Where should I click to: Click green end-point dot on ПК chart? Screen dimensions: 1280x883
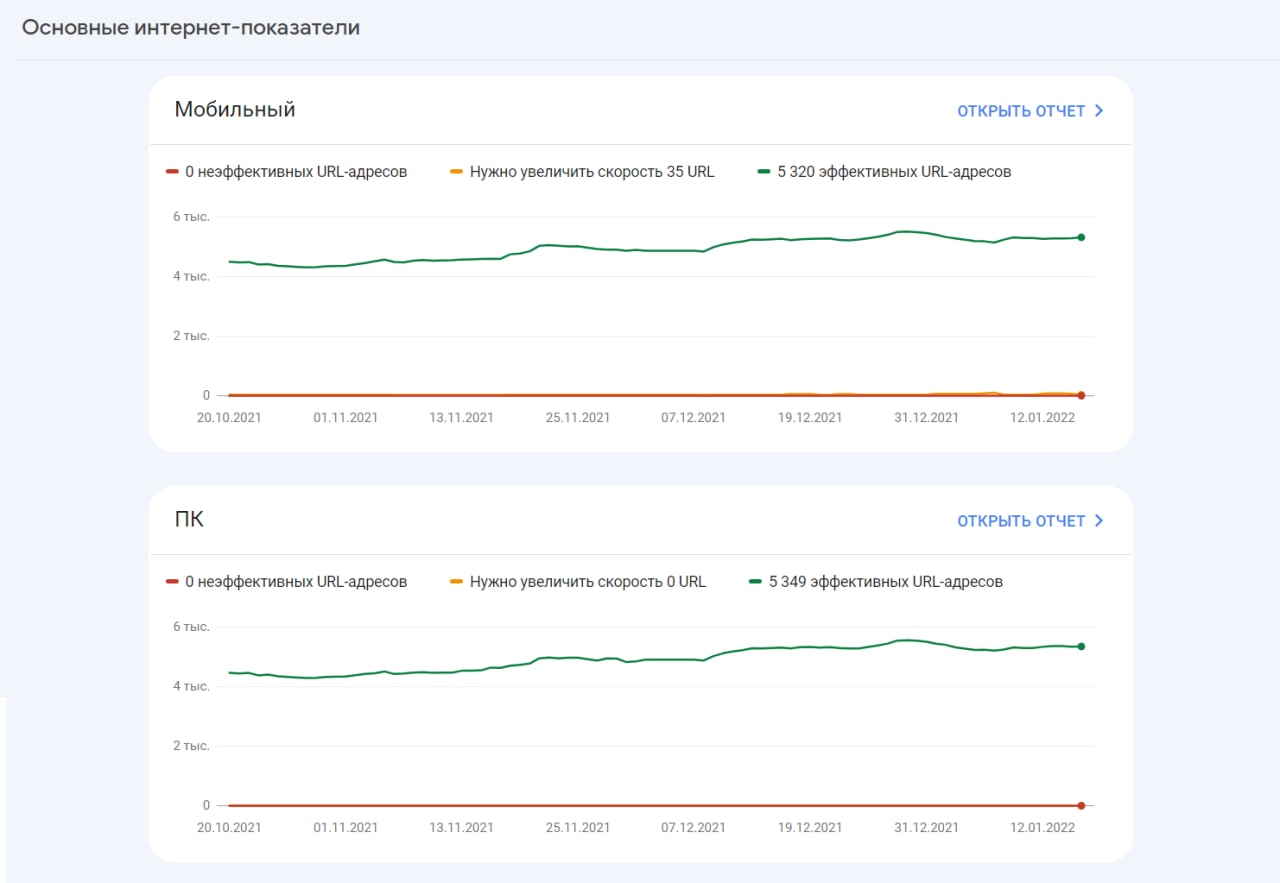click(x=1081, y=647)
